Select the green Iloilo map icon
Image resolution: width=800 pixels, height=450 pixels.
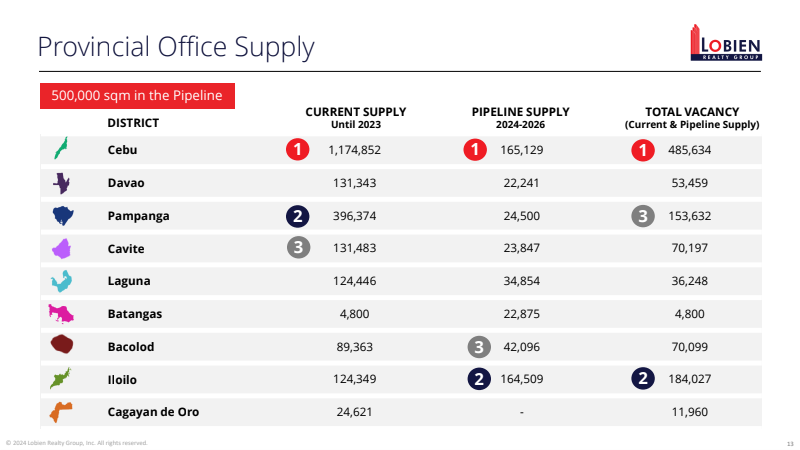[62, 379]
